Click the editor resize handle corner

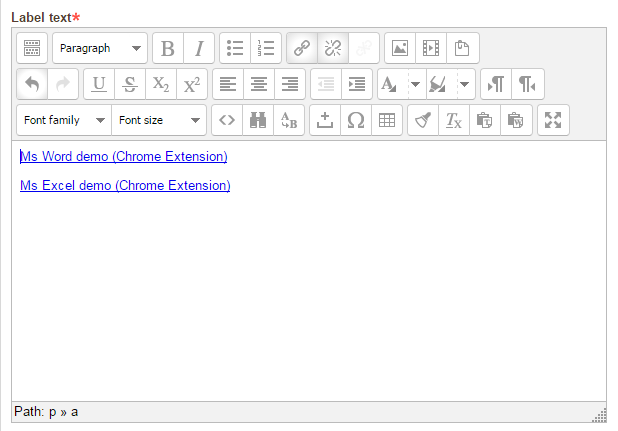click(600, 416)
